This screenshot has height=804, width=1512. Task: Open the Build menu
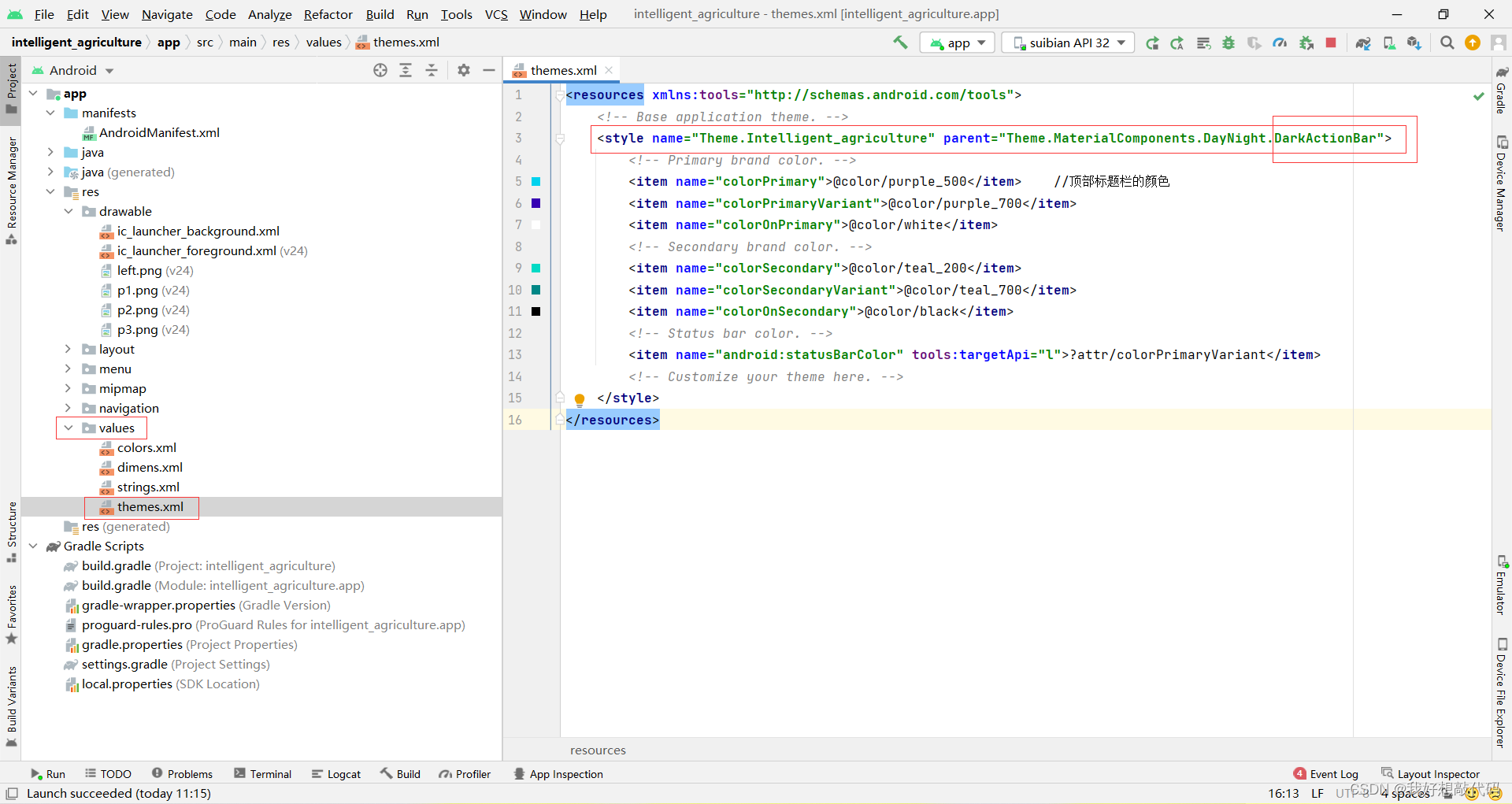click(x=380, y=14)
